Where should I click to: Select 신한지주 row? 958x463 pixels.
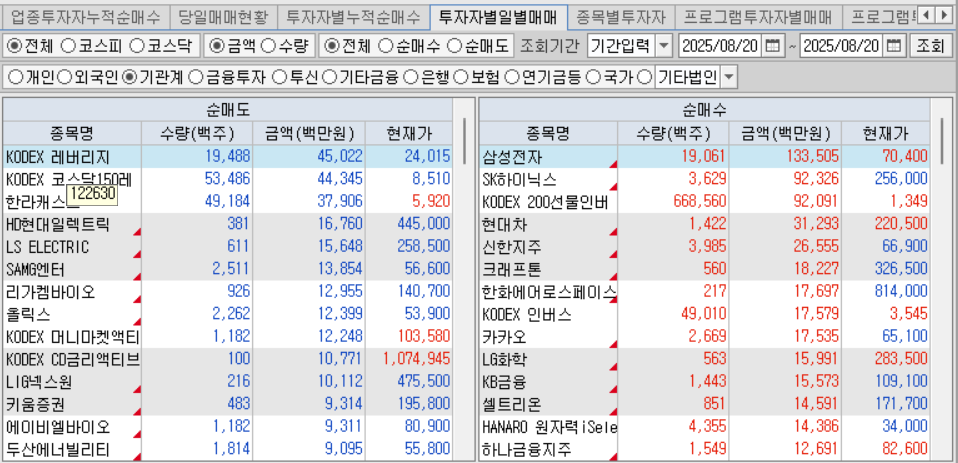705,247
